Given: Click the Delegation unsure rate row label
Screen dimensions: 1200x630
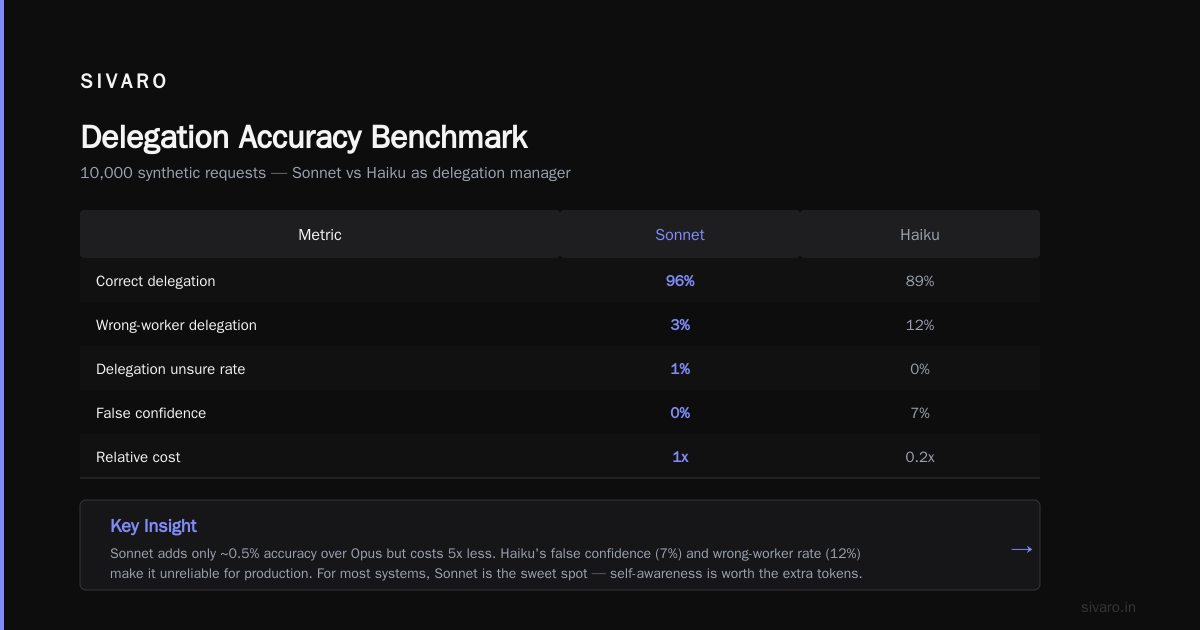Looking at the screenshot, I should [x=170, y=369].
